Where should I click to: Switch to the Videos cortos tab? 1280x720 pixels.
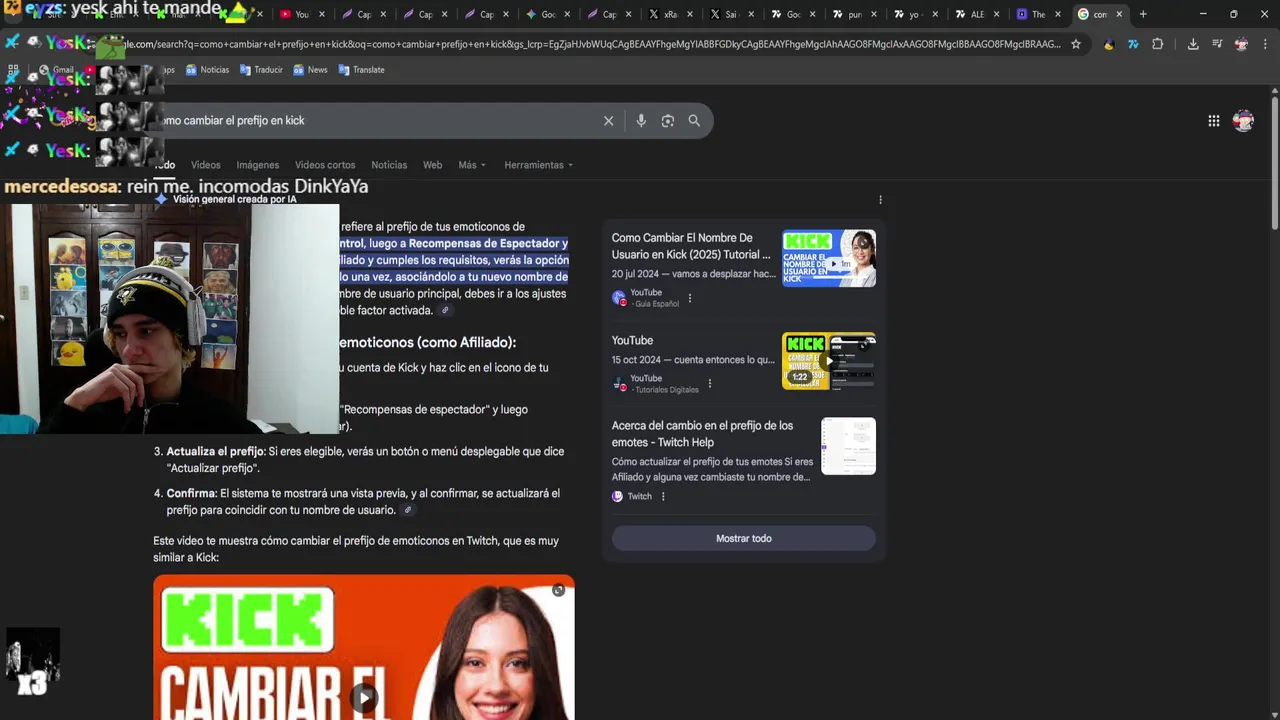pos(325,165)
